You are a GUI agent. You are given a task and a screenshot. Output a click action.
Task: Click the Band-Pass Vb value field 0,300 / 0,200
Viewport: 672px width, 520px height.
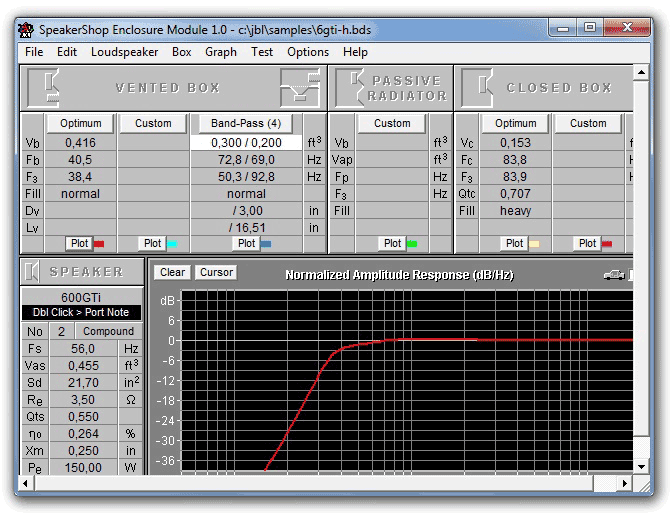pyautogui.click(x=246, y=143)
